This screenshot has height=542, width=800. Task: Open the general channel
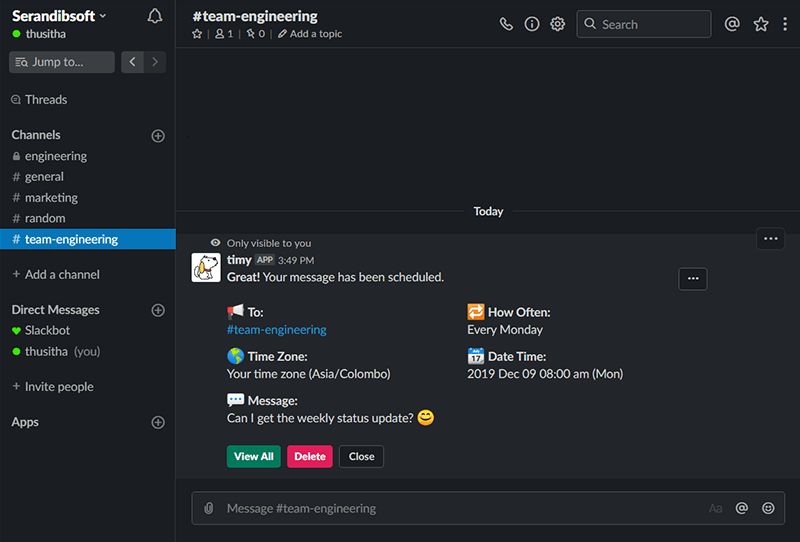pos(88,177)
